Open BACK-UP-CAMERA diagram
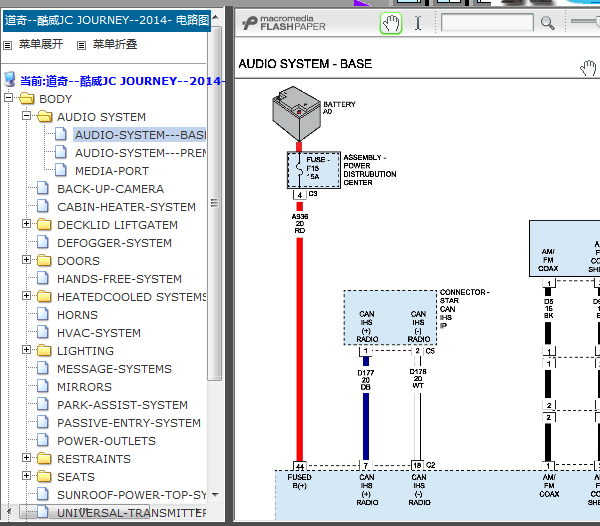The height and width of the screenshot is (526, 600). pyautogui.click(x=110, y=189)
